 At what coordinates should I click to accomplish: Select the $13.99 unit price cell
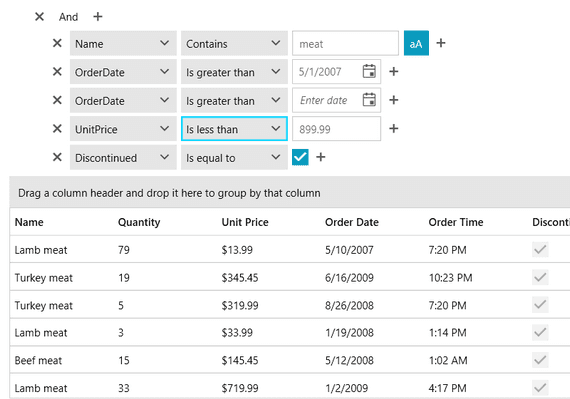click(237, 250)
